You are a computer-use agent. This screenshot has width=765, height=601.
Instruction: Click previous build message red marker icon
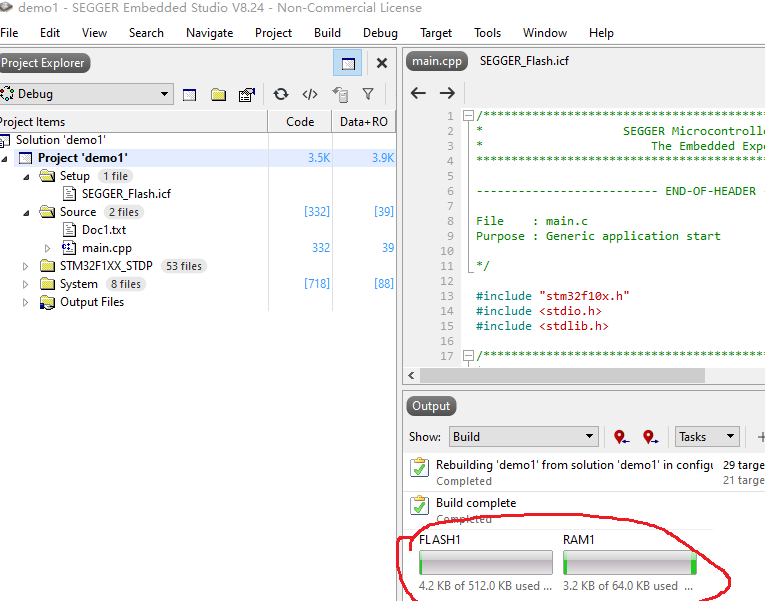[x=621, y=437]
